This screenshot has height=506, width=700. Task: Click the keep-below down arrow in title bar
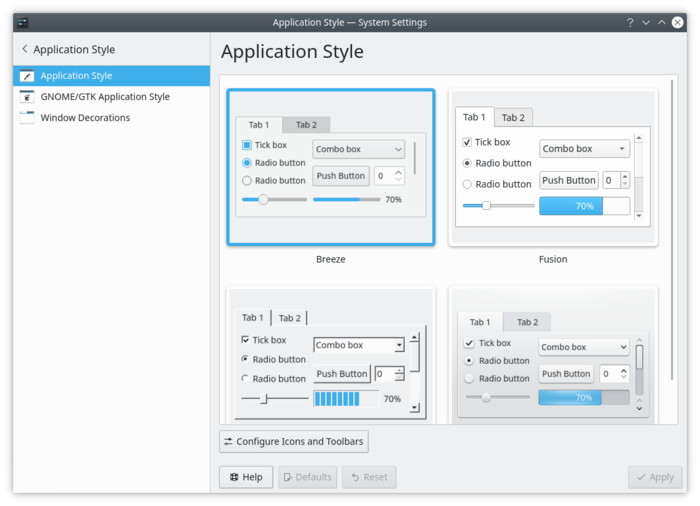646,22
